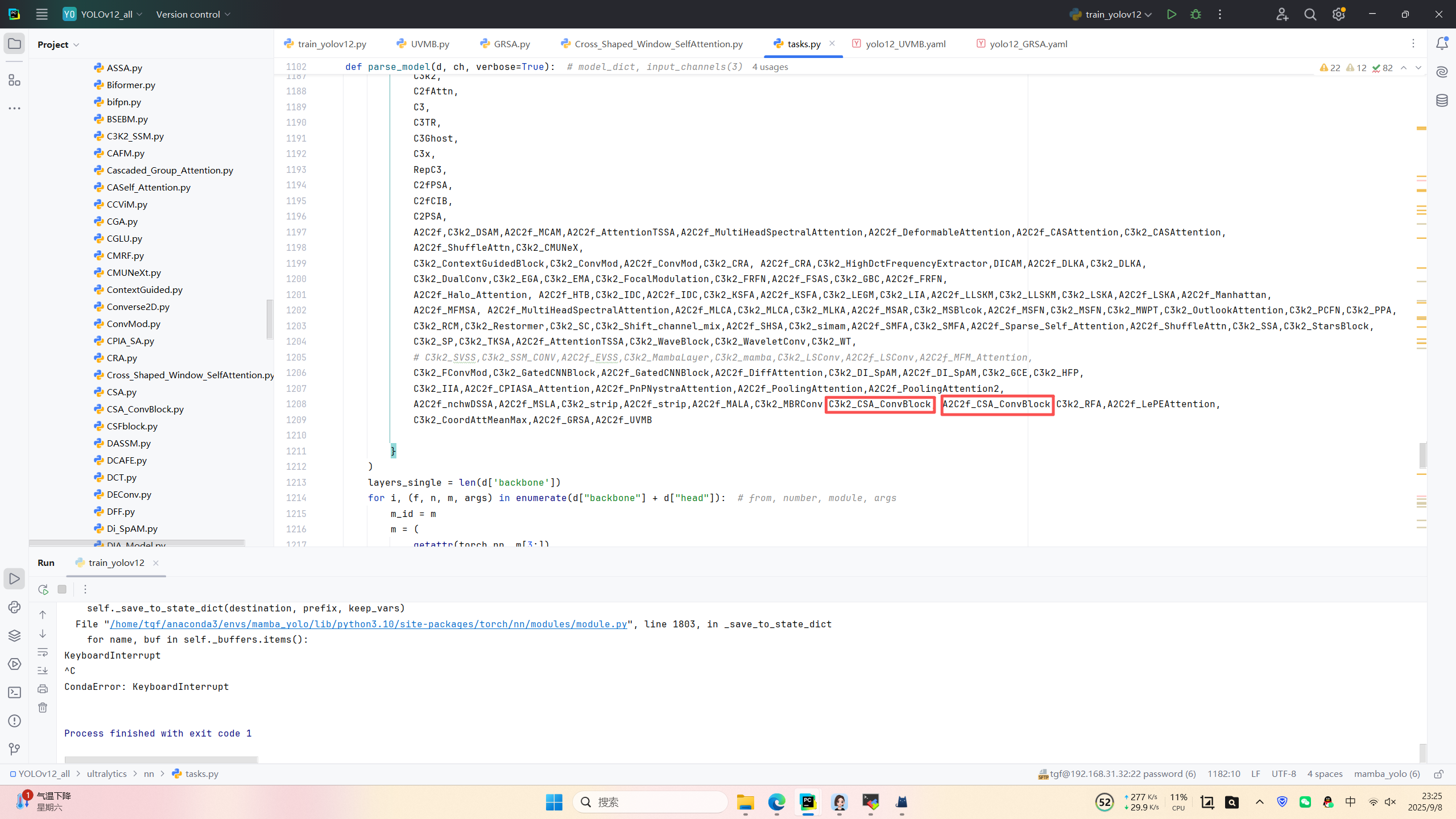Open the Python Packages layers icon
This screenshot has height=819, width=1456.
pos(14,635)
